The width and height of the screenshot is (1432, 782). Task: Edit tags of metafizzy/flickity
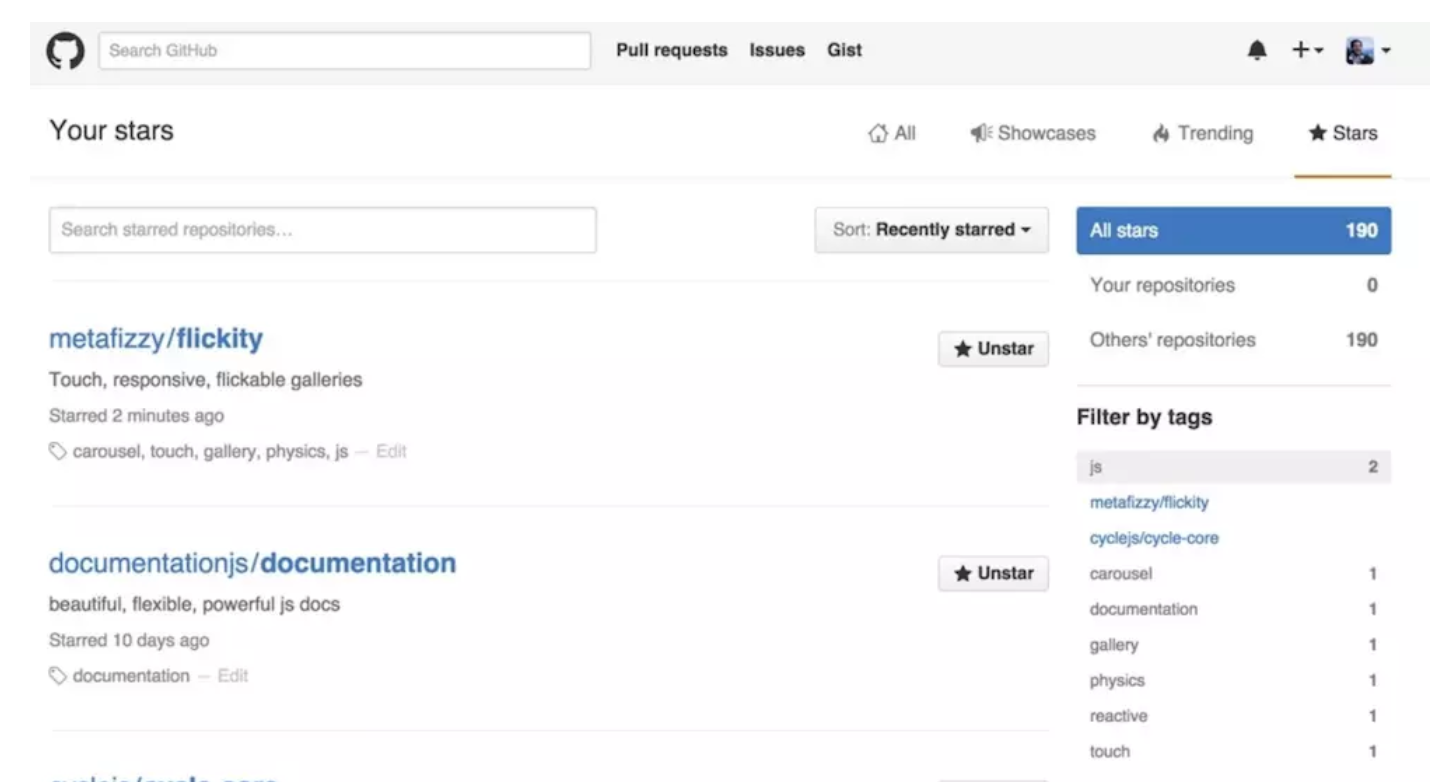coord(391,452)
